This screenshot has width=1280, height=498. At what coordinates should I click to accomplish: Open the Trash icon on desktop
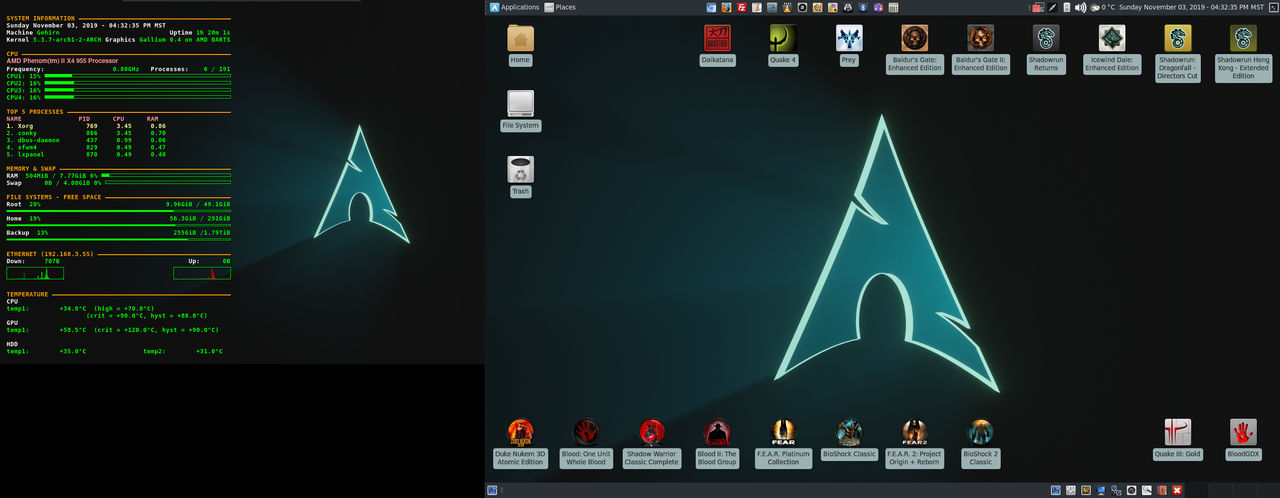tap(520, 169)
